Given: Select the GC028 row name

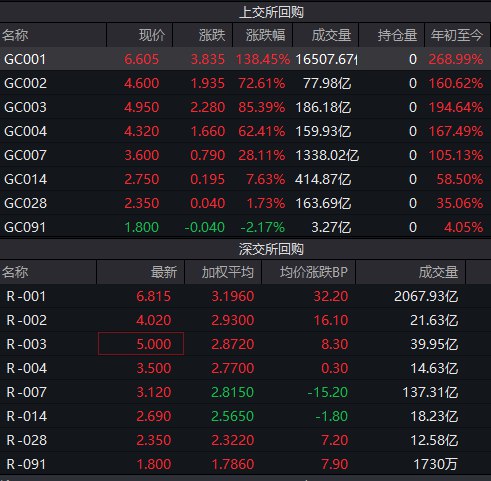Looking at the screenshot, I should pos(25,203).
